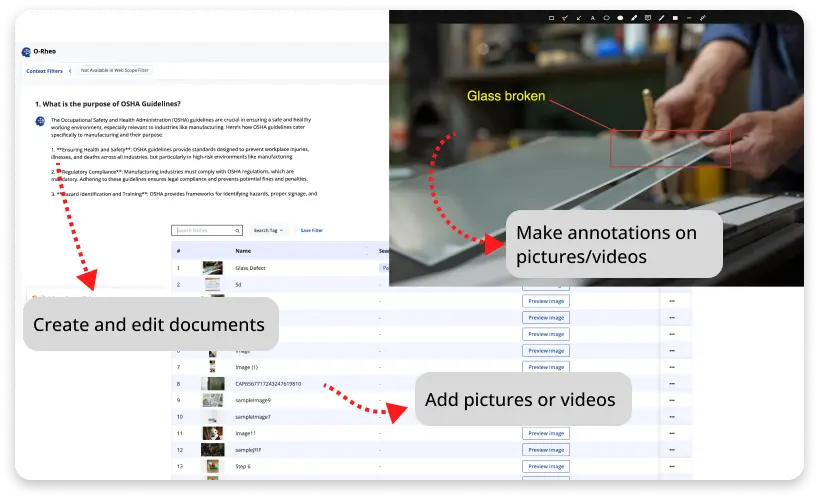This screenshot has width=819, height=500.
Task: Select the comment callout tool
Action: (648, 18)
